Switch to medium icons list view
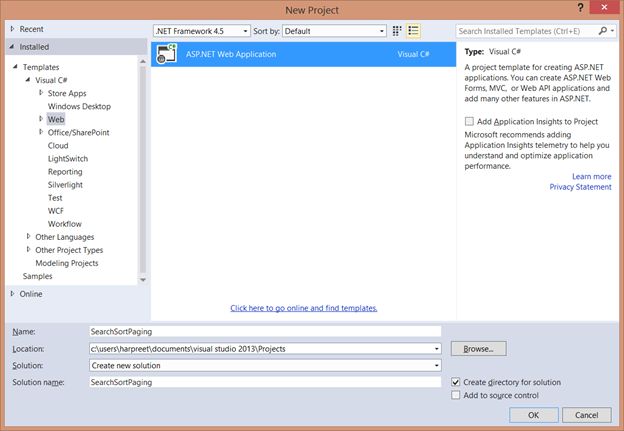 413,31
